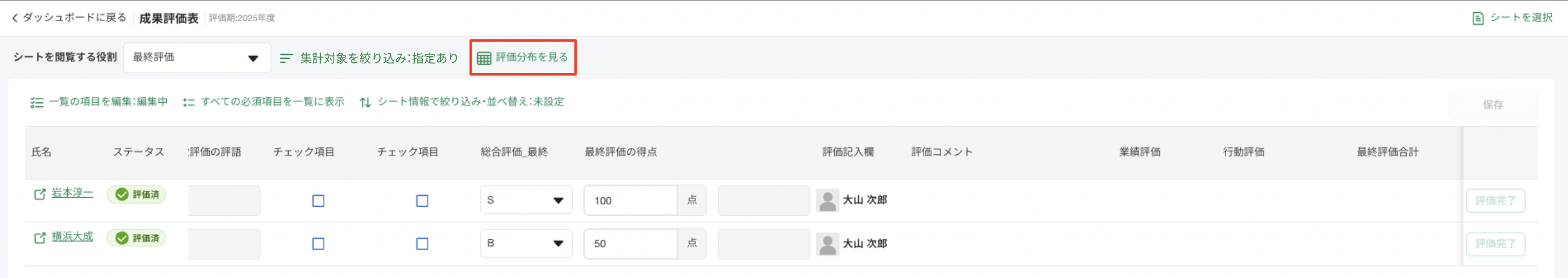1568x278 pixels.
Task: Click the 横浜大成 name link
Action: pos(72,236)
